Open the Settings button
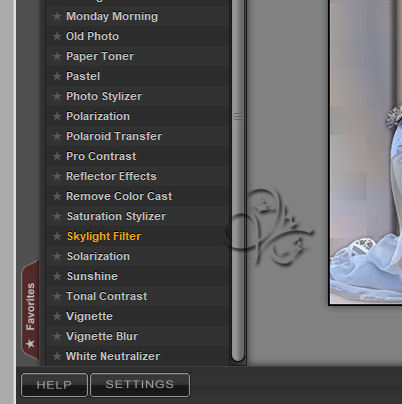The height and width of the screenshot is (404, 402). click(x=140, y=385)
